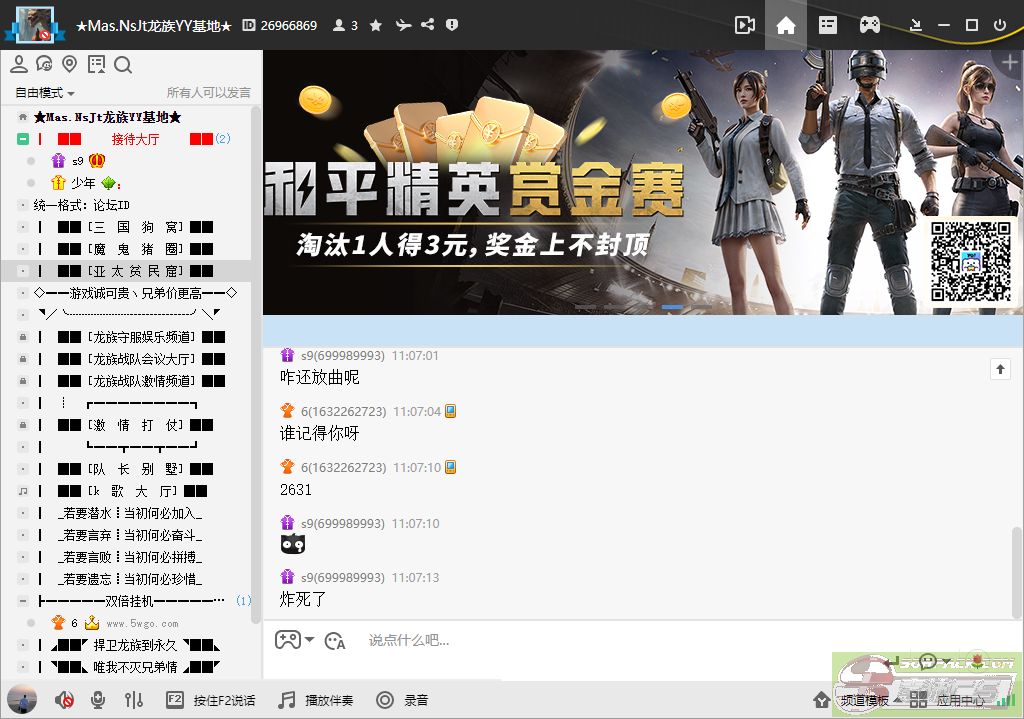Enter the 三国狗窝 channel
Screen dimensions: 1024x719
point(135,227)
